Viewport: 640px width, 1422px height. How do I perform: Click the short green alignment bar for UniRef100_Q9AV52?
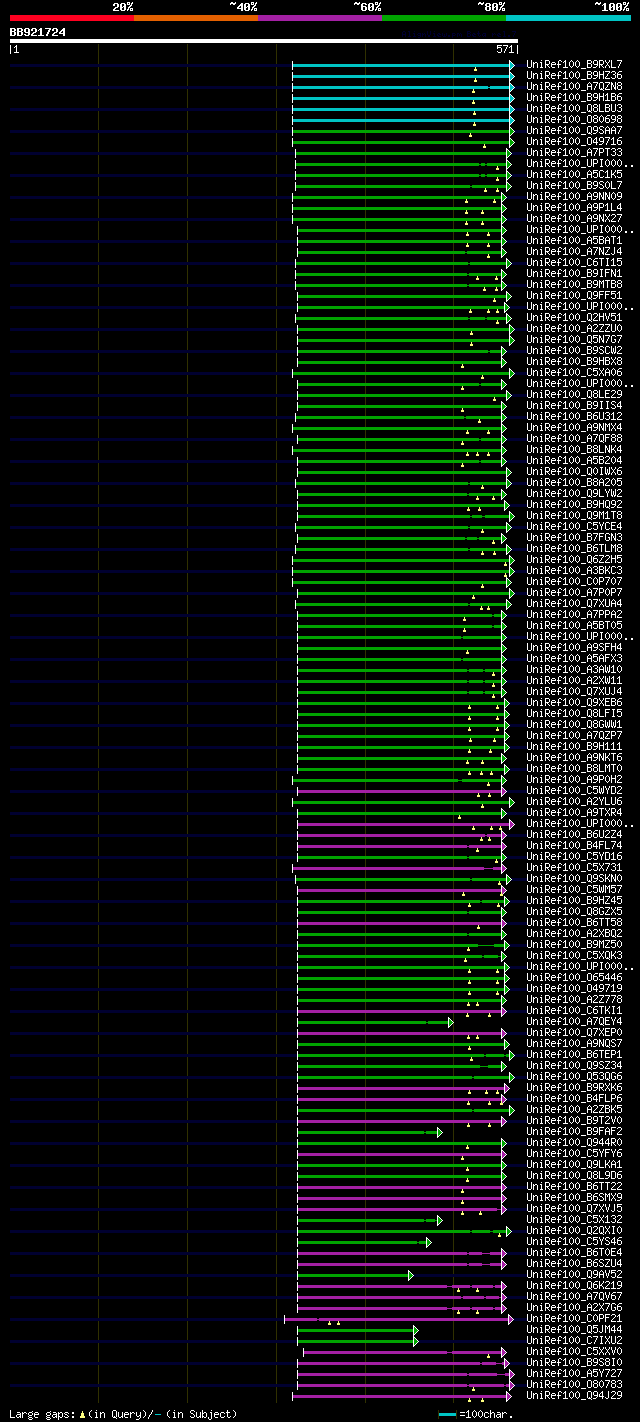point(355,1275)
